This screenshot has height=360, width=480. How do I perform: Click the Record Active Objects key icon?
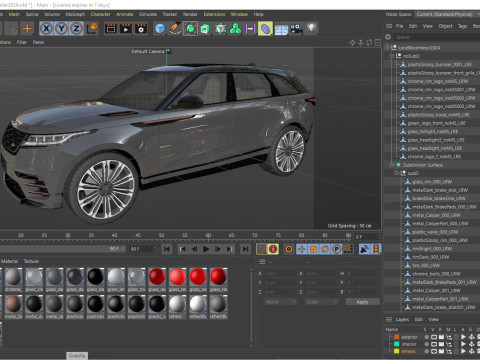tap(262, 249)
